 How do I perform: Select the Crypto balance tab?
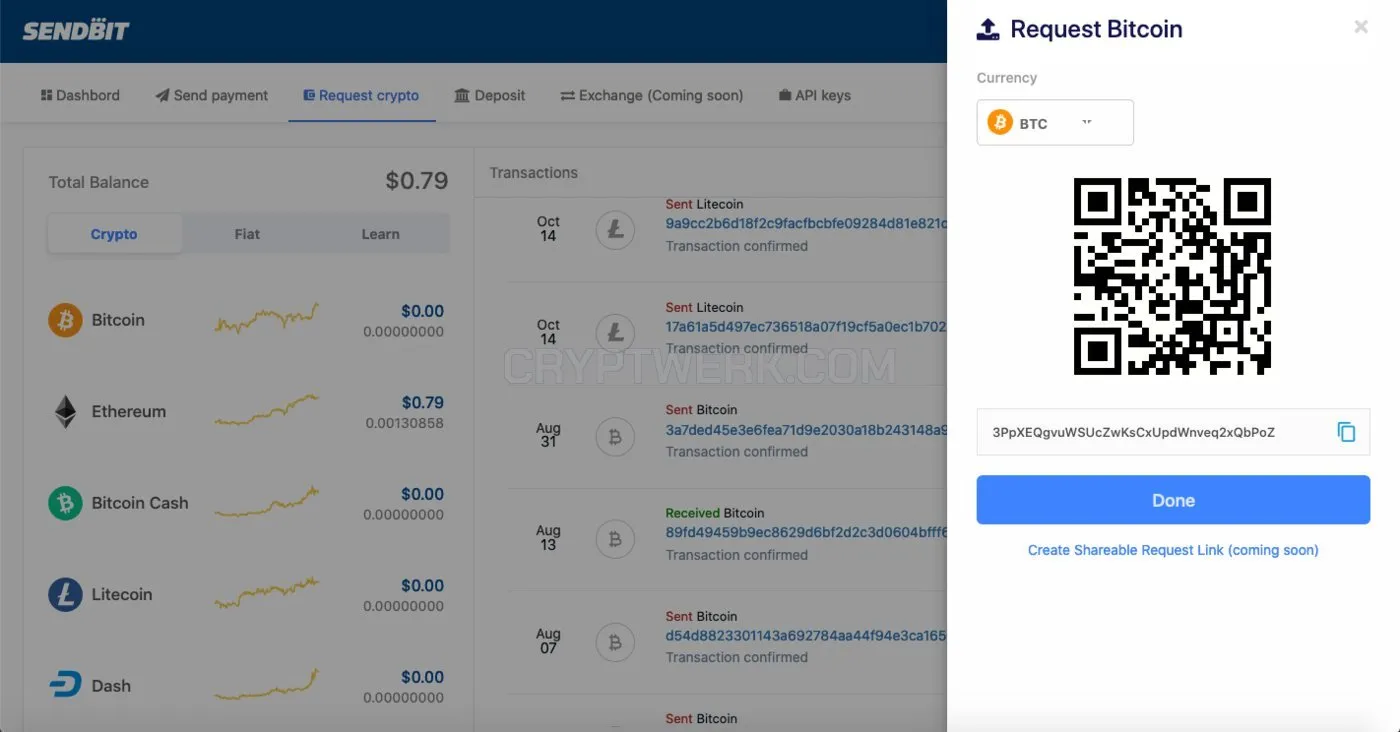[x=115, y=234]
